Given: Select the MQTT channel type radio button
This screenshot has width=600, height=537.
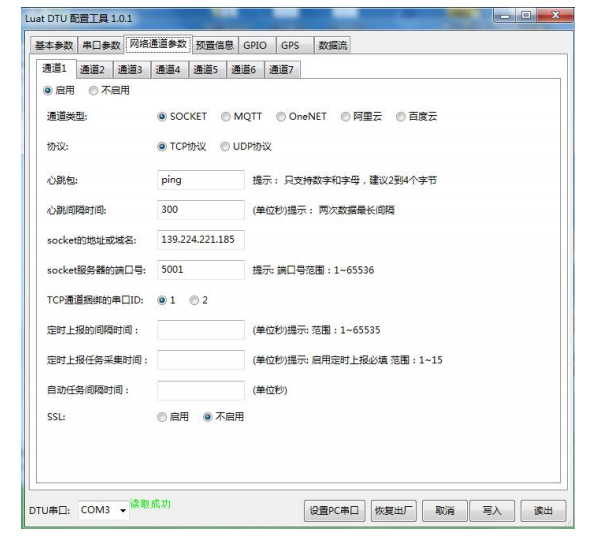Looking at the screenshot, I should point(226,116).
